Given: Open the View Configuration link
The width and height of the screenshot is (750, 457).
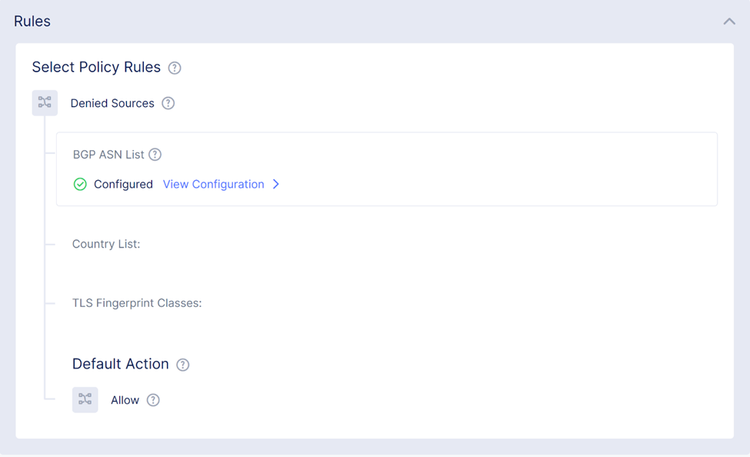Looking at the screenshot, I should (x=213, y=185).
